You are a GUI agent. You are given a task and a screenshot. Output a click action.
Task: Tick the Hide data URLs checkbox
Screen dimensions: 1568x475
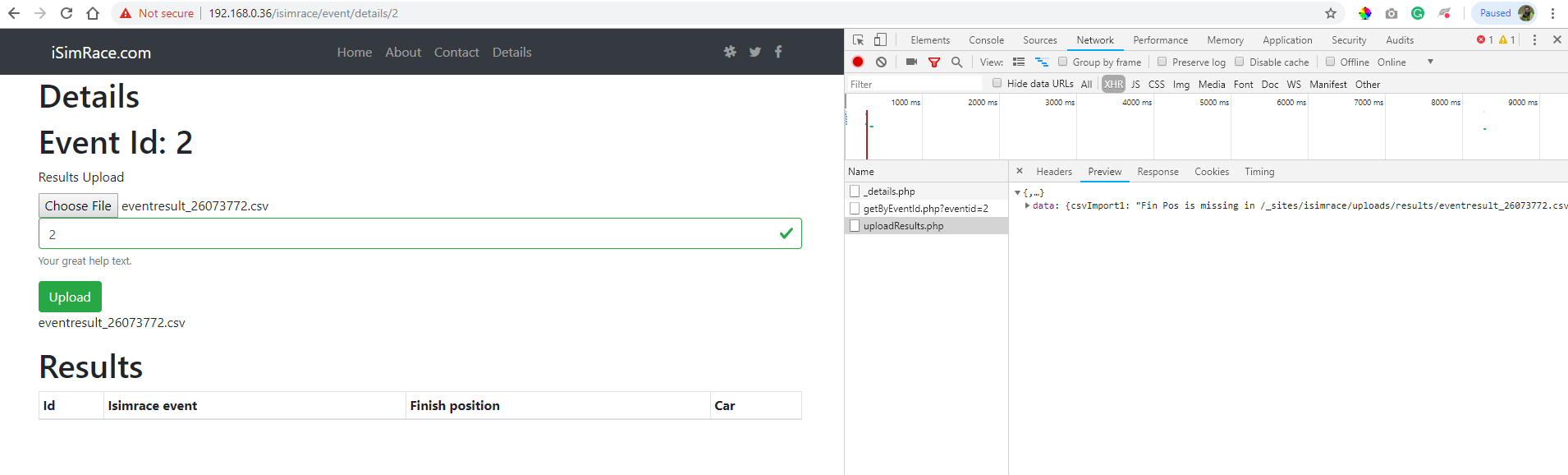997,83
